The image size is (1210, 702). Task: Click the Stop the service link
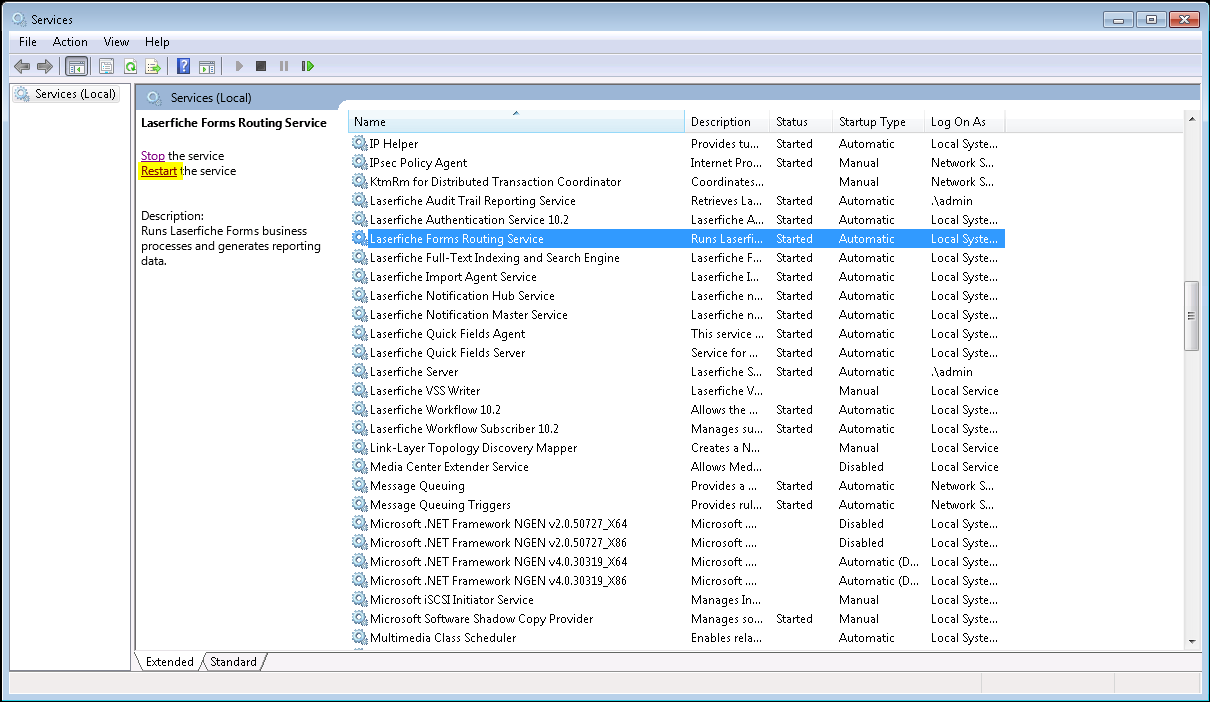click(x=153, y=156)
